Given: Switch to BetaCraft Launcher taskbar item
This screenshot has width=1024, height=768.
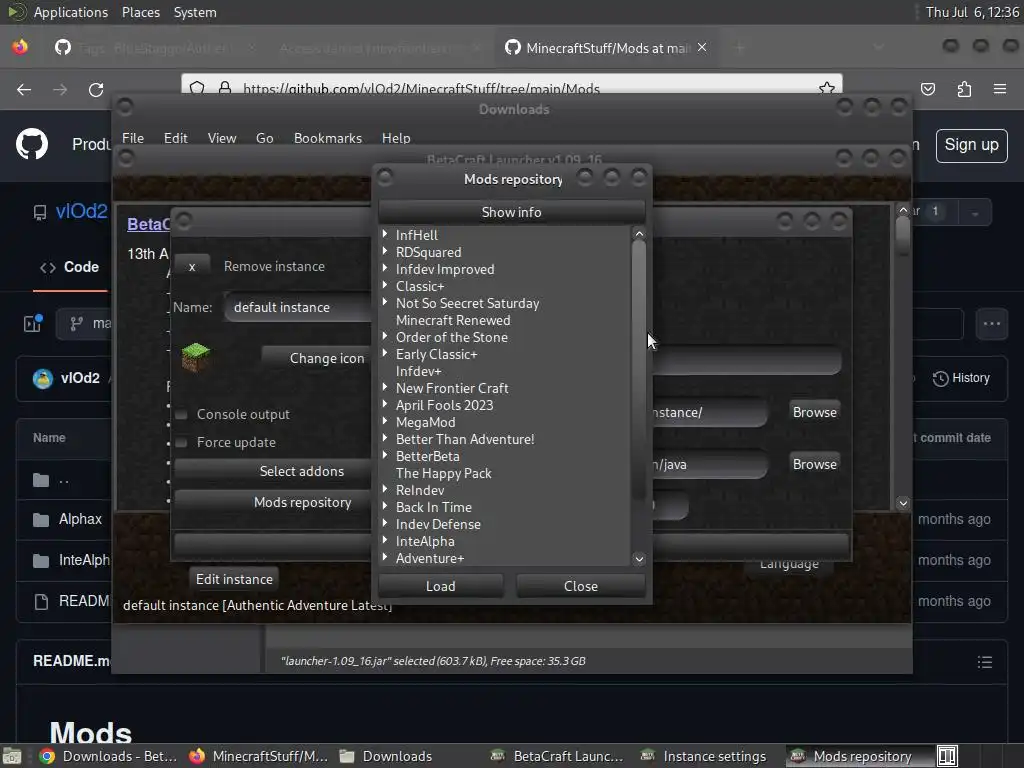Looking at the screenshot, I should tap(556, 756).
